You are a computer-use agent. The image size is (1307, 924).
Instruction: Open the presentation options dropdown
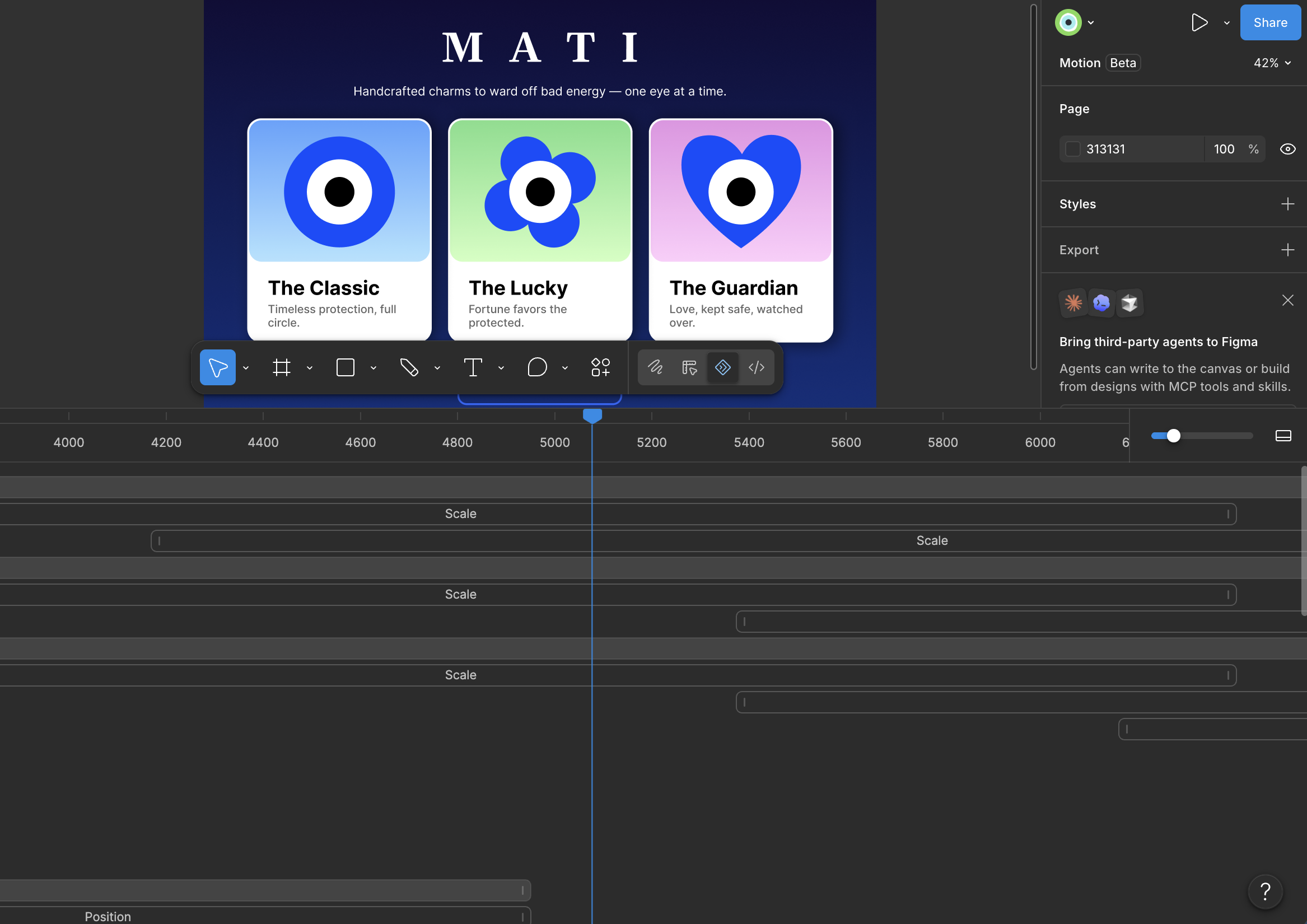[1227, 23]
